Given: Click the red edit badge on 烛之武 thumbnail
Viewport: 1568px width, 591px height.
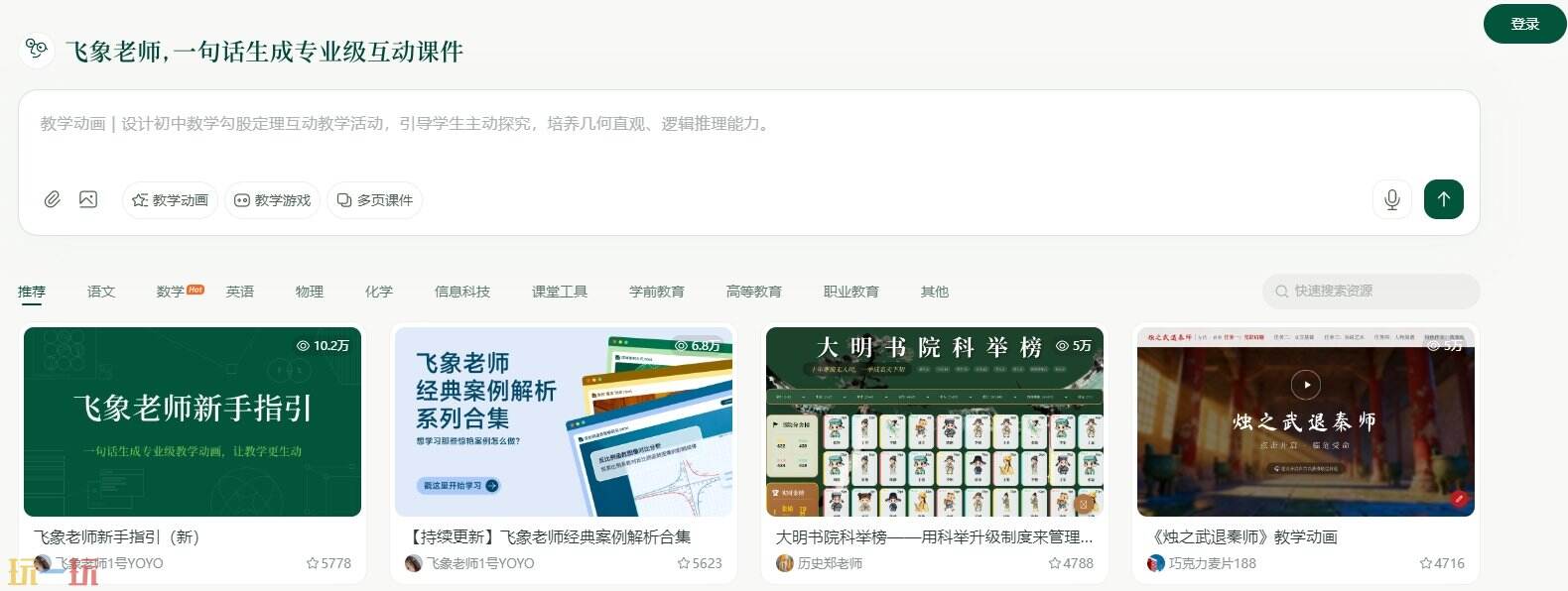Looking at the screenshot, I should (1459, 499).
